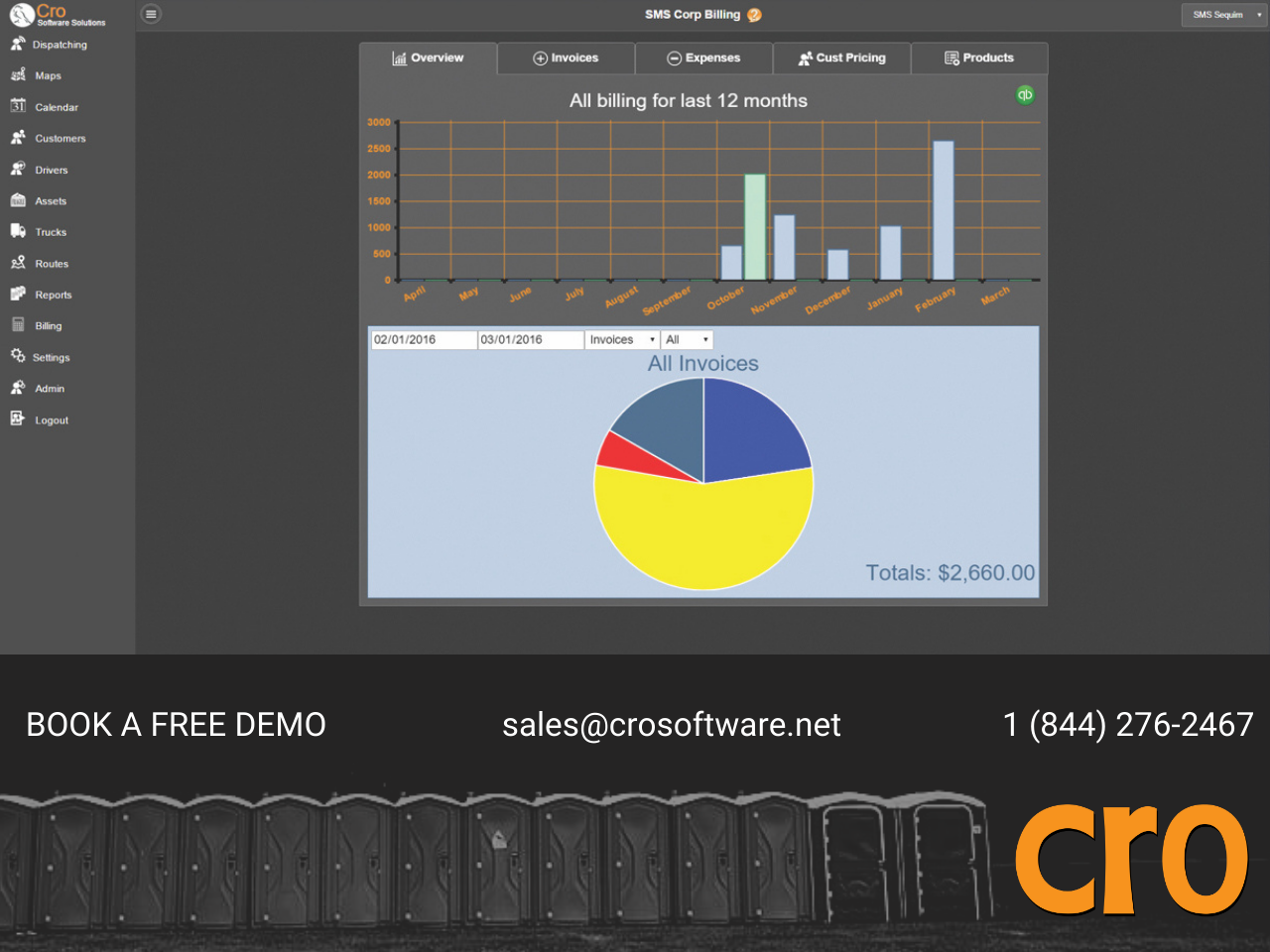Click the Routes sidebar icon
Image resolution: width=1270 pixels, height=952 pixels.
click(x=18, y=263)
